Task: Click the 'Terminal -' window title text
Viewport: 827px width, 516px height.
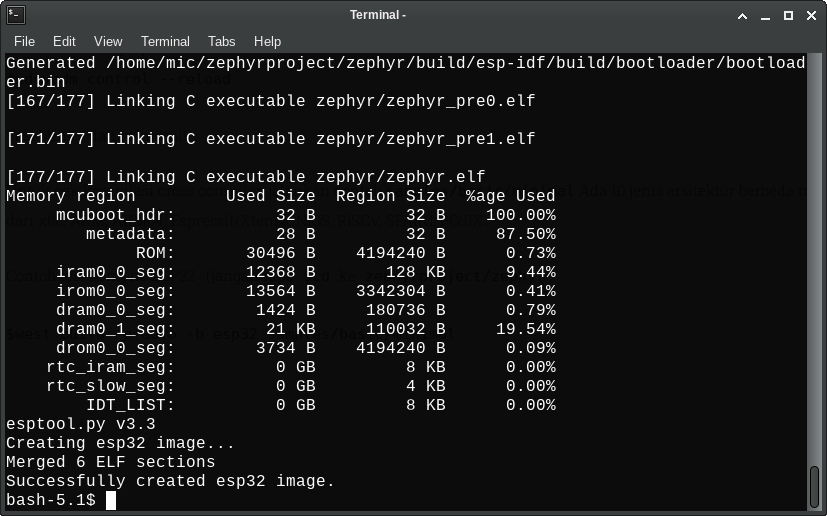Action: (378, 15)
